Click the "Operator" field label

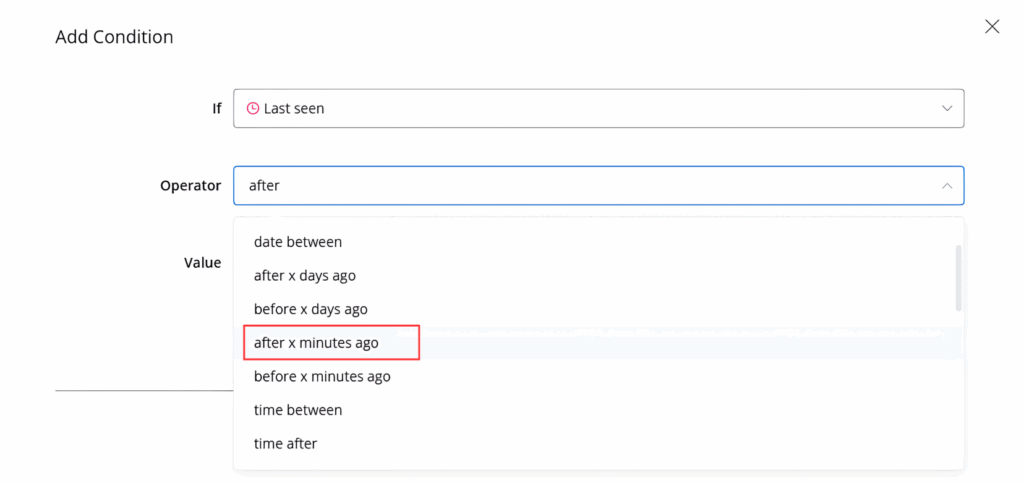pyautogui.click(x=190, y=185)
